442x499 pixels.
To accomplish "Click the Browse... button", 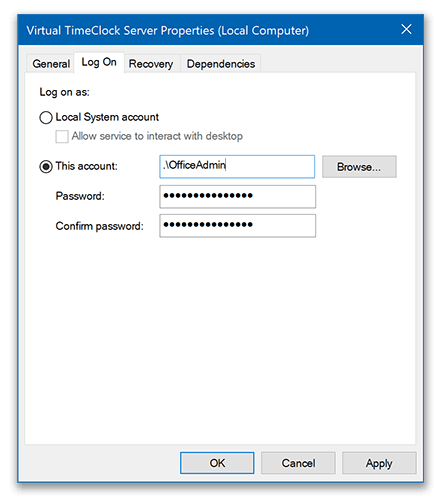I will tap(359, 166).
